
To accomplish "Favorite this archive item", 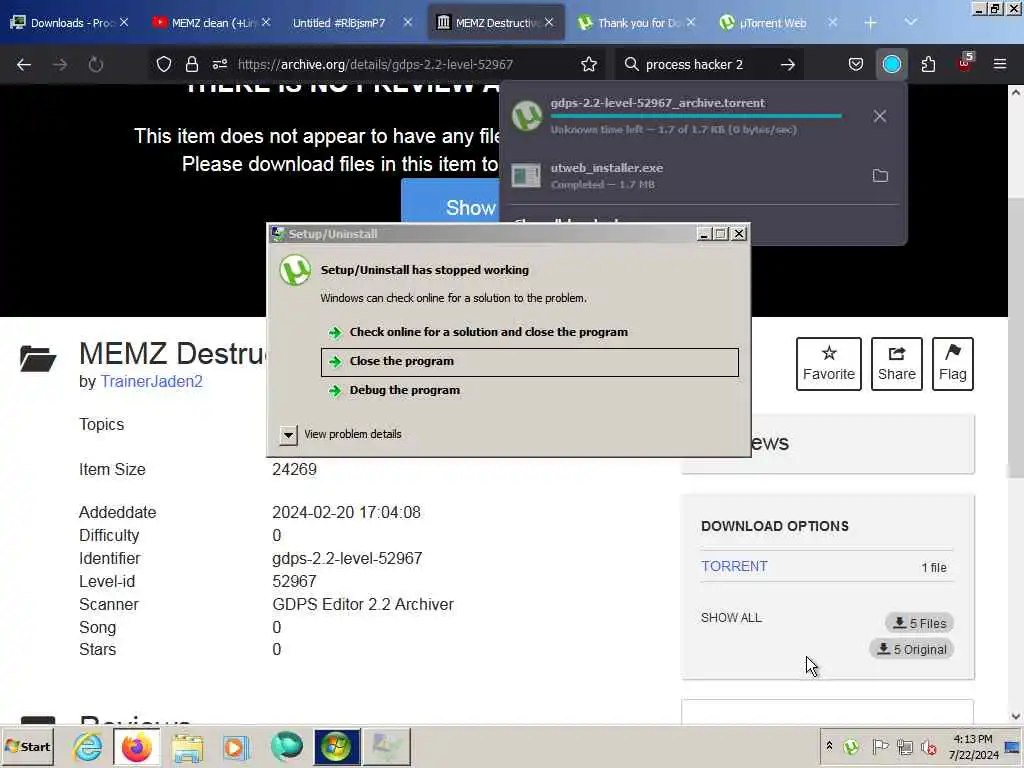I will [829, 364].
